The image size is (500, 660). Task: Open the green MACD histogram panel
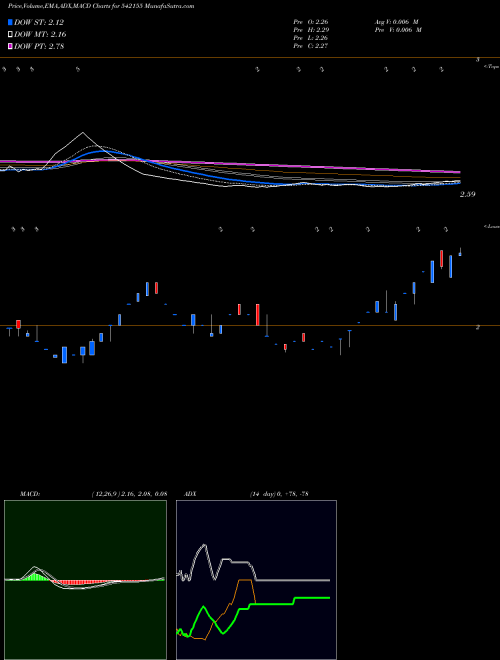pos(85,580)
